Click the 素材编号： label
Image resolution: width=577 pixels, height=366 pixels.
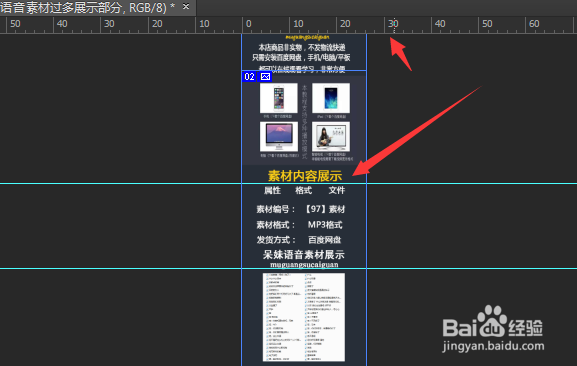pos(276,209)
